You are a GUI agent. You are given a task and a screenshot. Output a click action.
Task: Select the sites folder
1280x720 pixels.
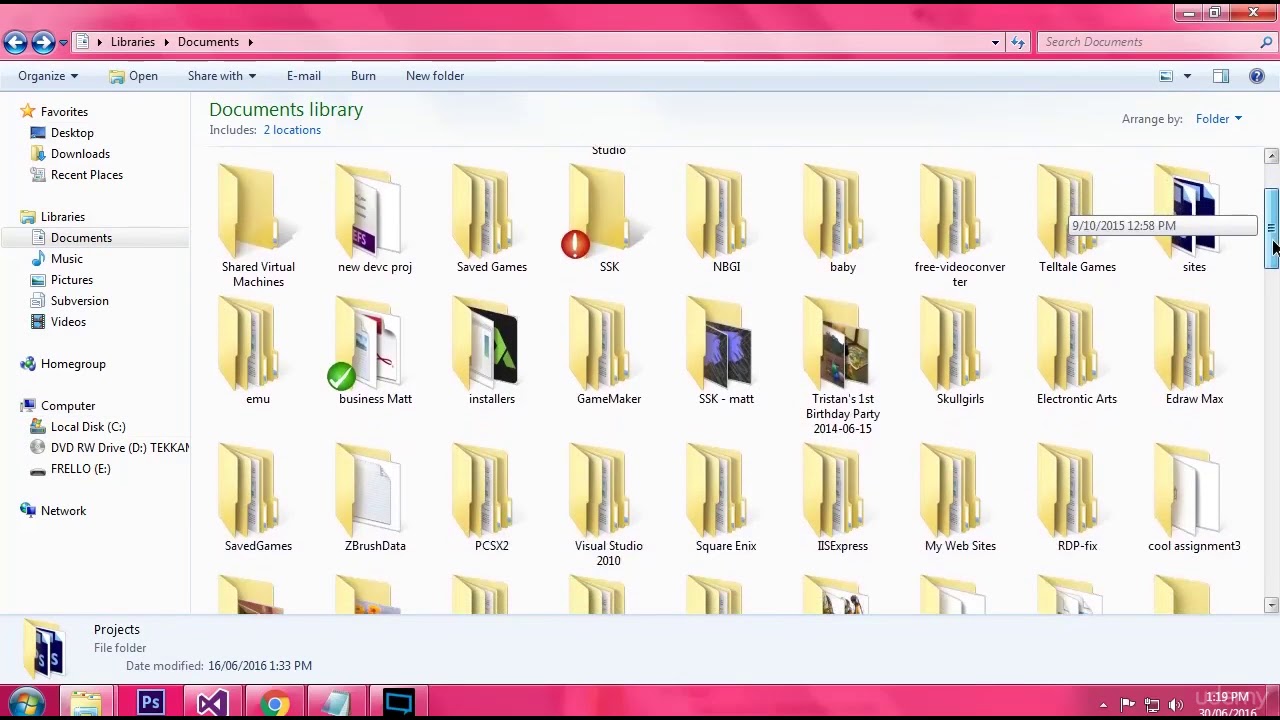(1194, 220)
